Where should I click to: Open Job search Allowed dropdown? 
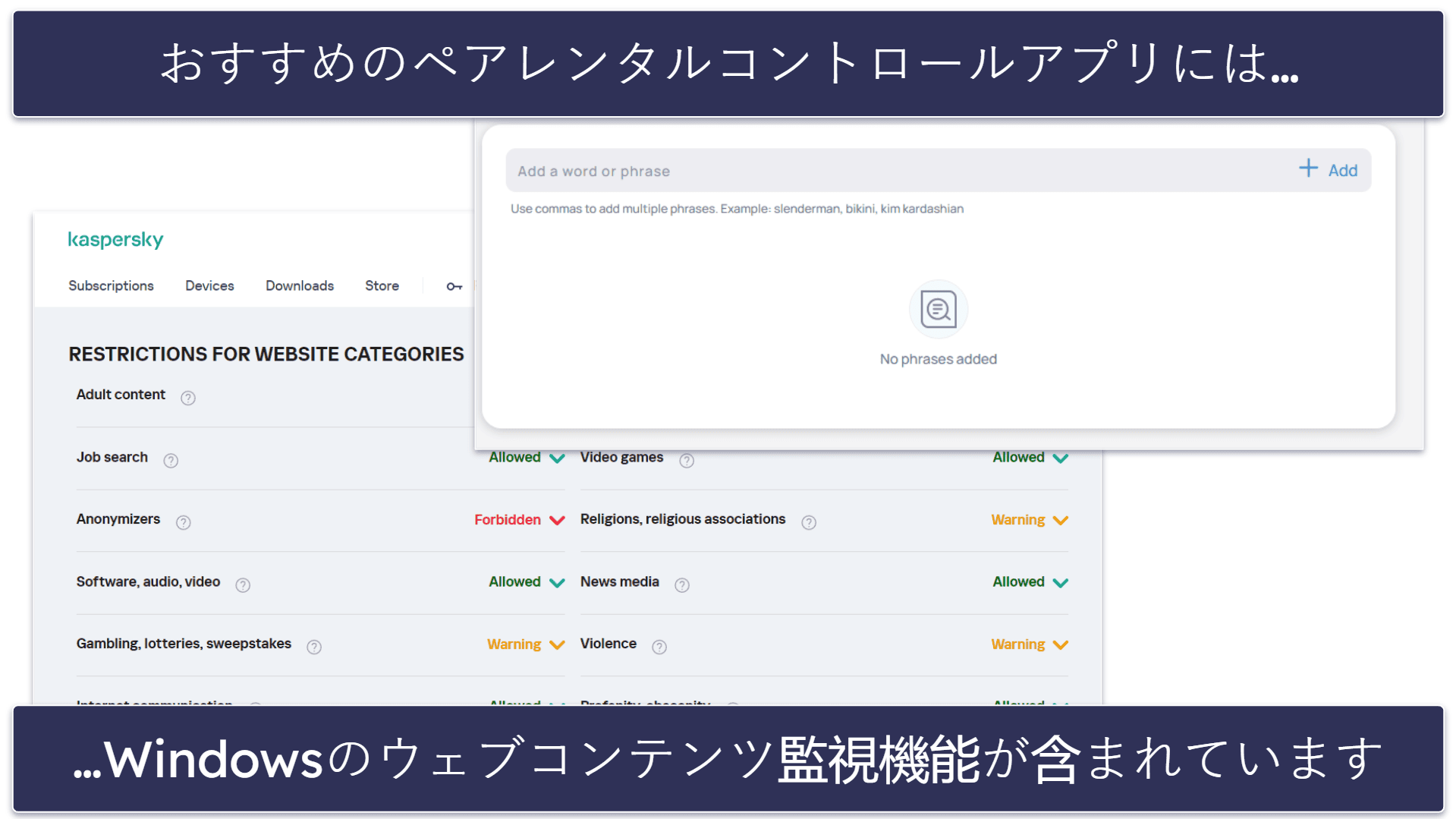(527, 458)
